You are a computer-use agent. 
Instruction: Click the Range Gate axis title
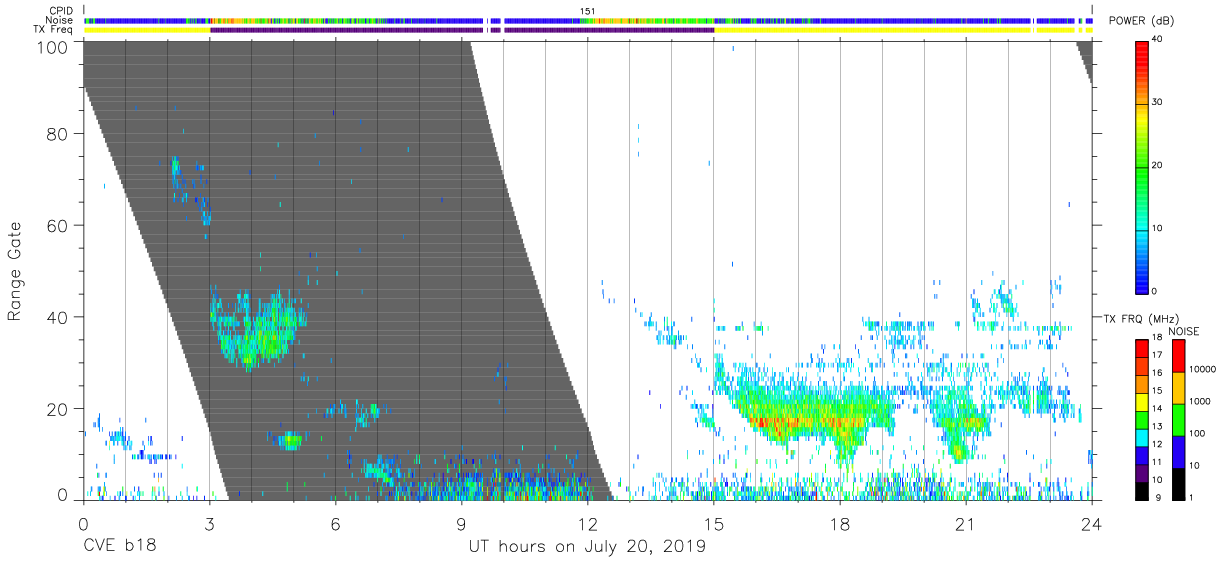tap(16, 270)
